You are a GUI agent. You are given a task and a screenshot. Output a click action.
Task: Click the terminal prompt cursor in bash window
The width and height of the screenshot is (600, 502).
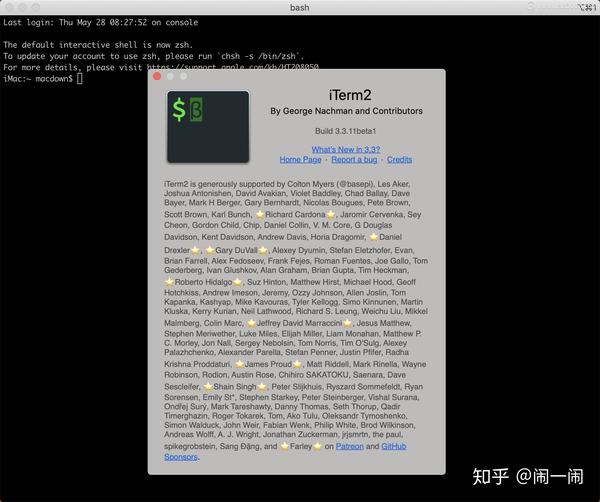coord(80,78)
